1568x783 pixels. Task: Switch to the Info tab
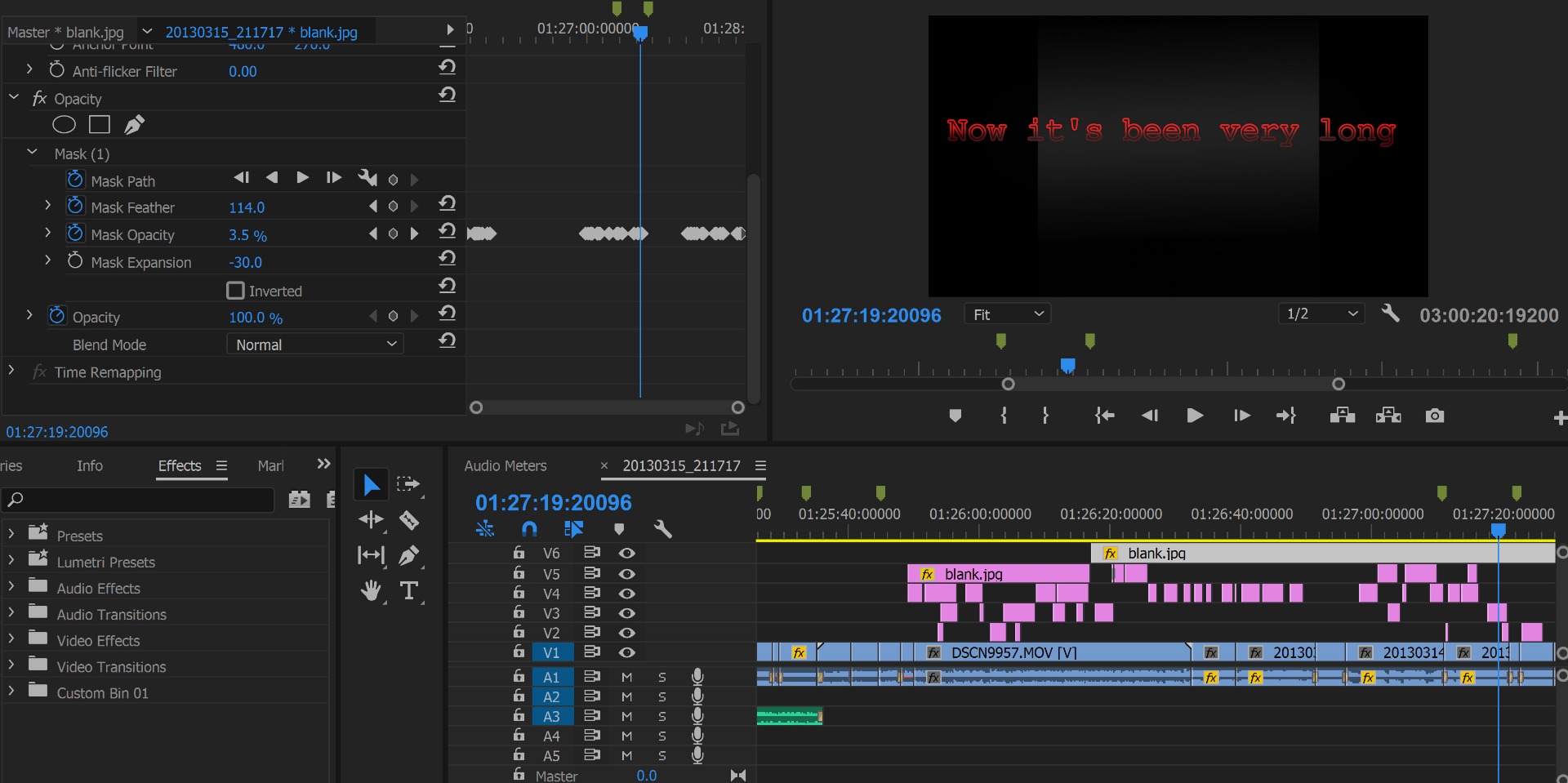(90, 465)
